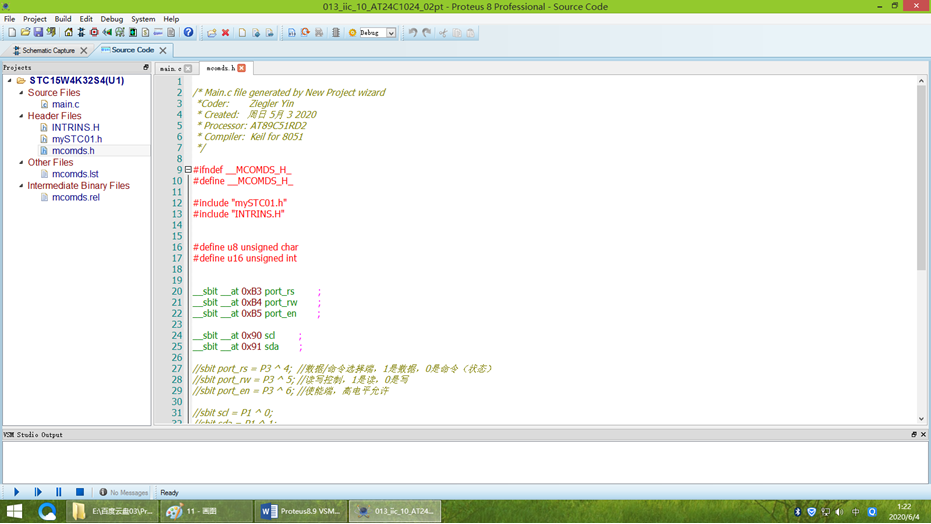Viewport: 931px width, 524px height.
Task: Open 3D Visualizer toolbar icon
Action: [107, 33]
